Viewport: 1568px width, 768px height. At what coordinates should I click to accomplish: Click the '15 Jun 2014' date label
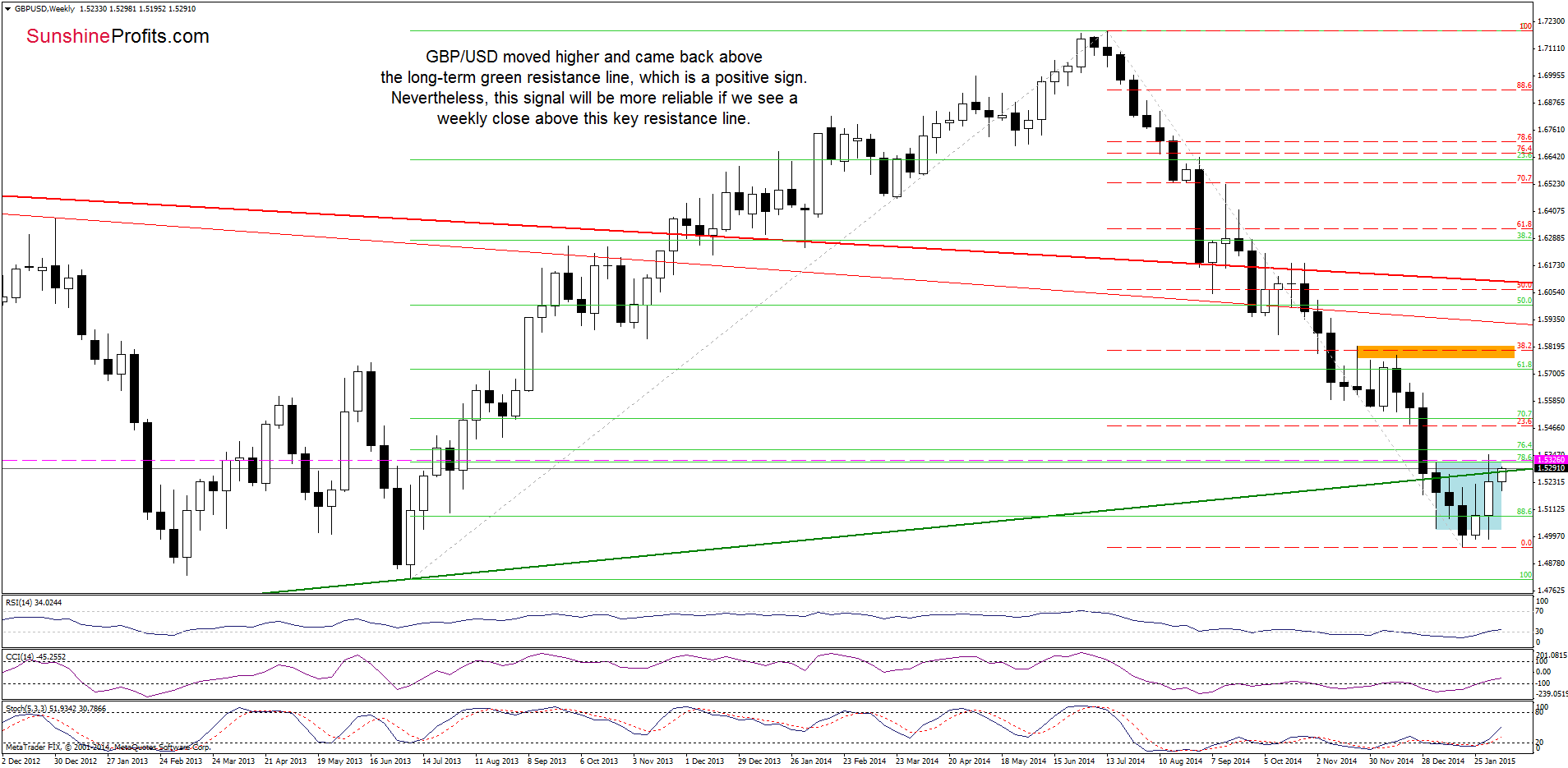coord(1074,761)
